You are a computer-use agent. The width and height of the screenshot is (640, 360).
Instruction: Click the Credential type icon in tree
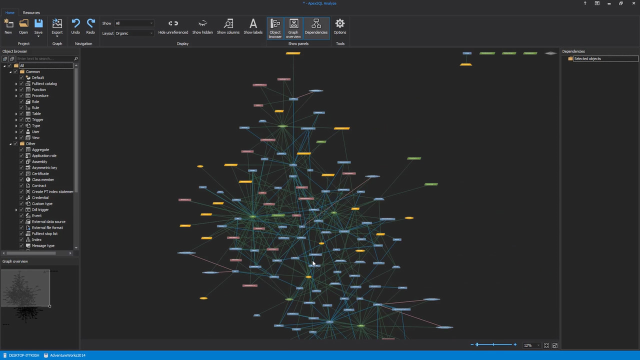28,198
